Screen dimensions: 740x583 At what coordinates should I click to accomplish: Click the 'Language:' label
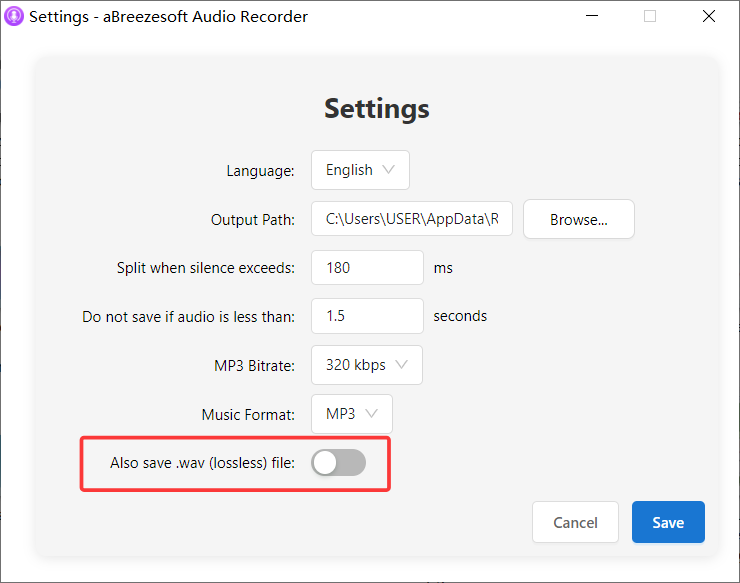261,170
